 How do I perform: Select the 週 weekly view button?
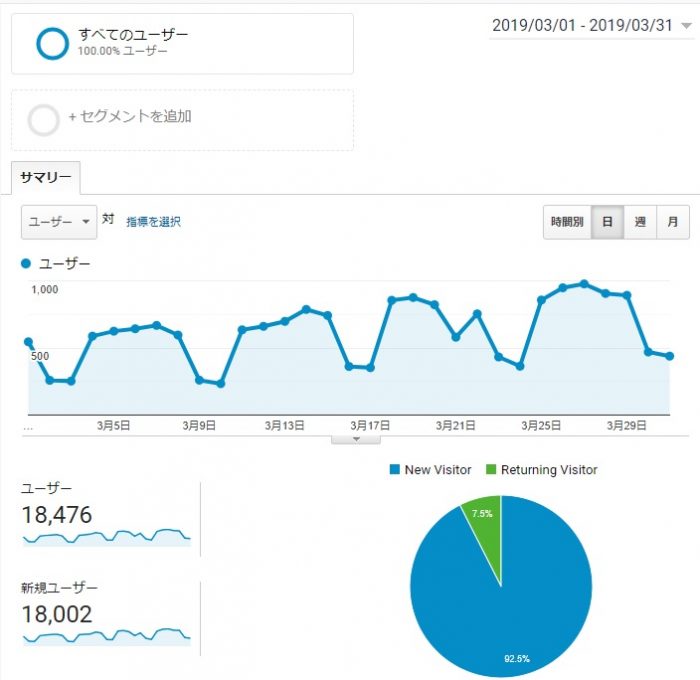pyautogui.click(x=640, y=222)
